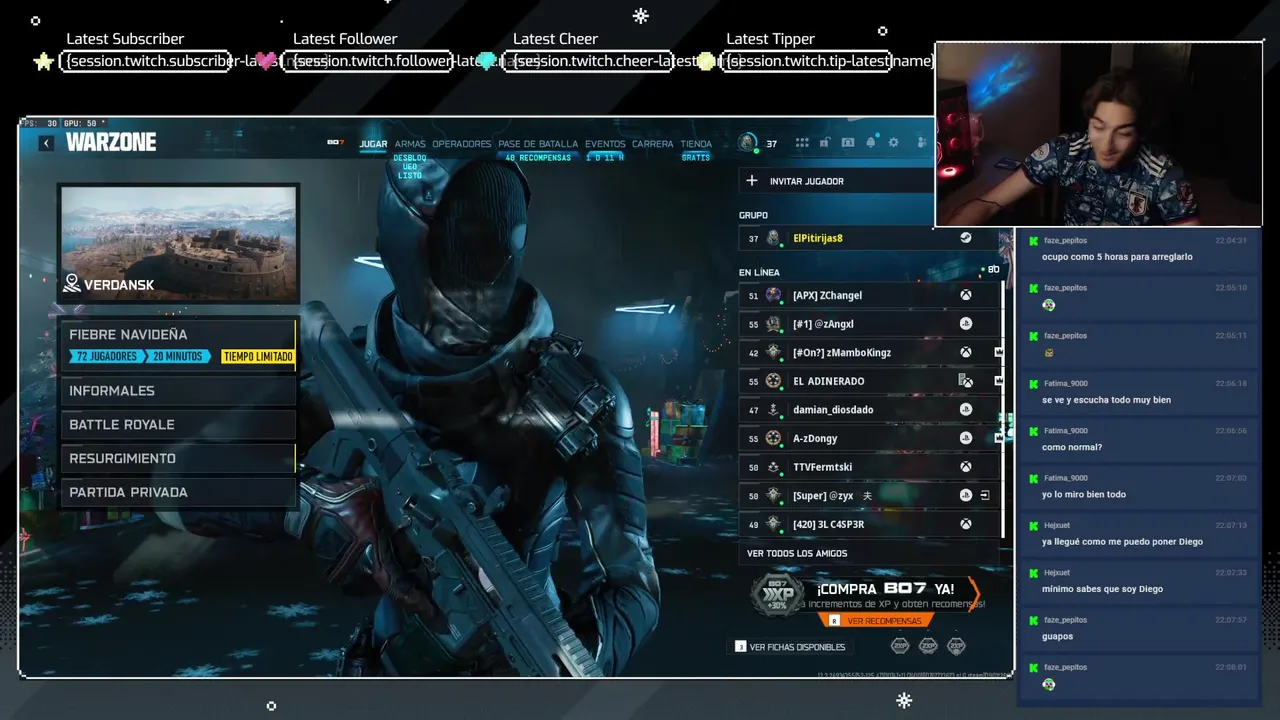Screen dimensions: 1280x720
Task: Click Xbox icon on zMamboKingz row
Action: (966, 352)
